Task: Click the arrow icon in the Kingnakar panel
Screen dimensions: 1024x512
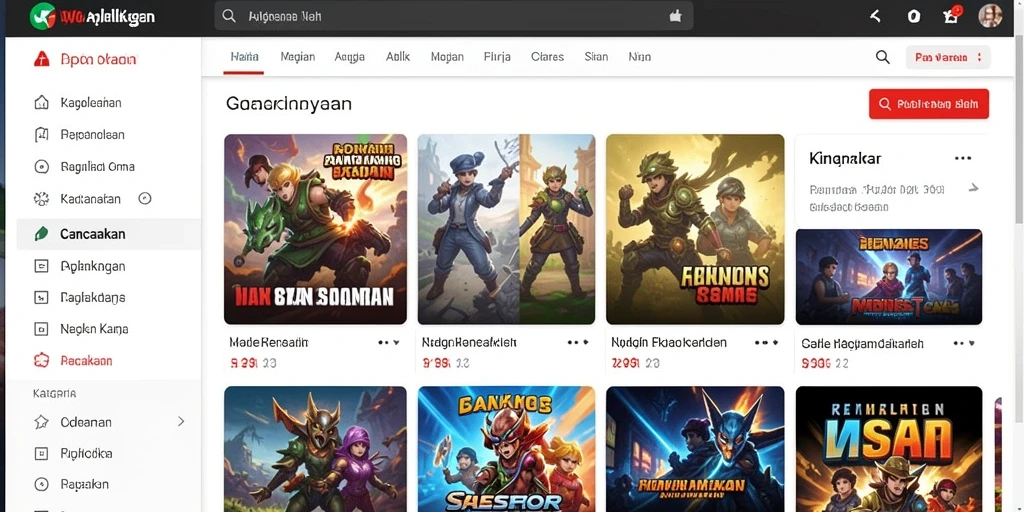Action: pos(974,188)
